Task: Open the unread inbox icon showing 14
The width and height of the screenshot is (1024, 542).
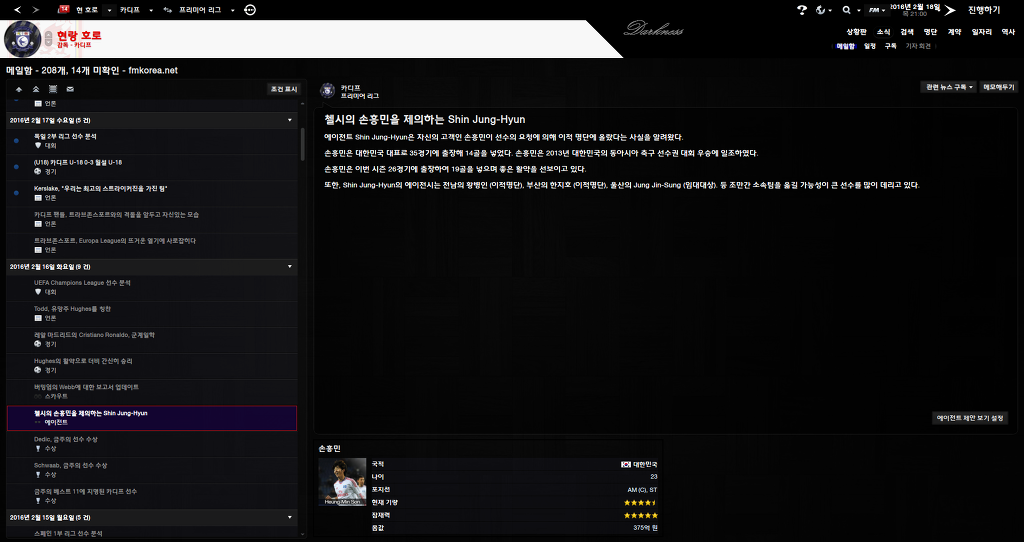Action: [63, 9]
